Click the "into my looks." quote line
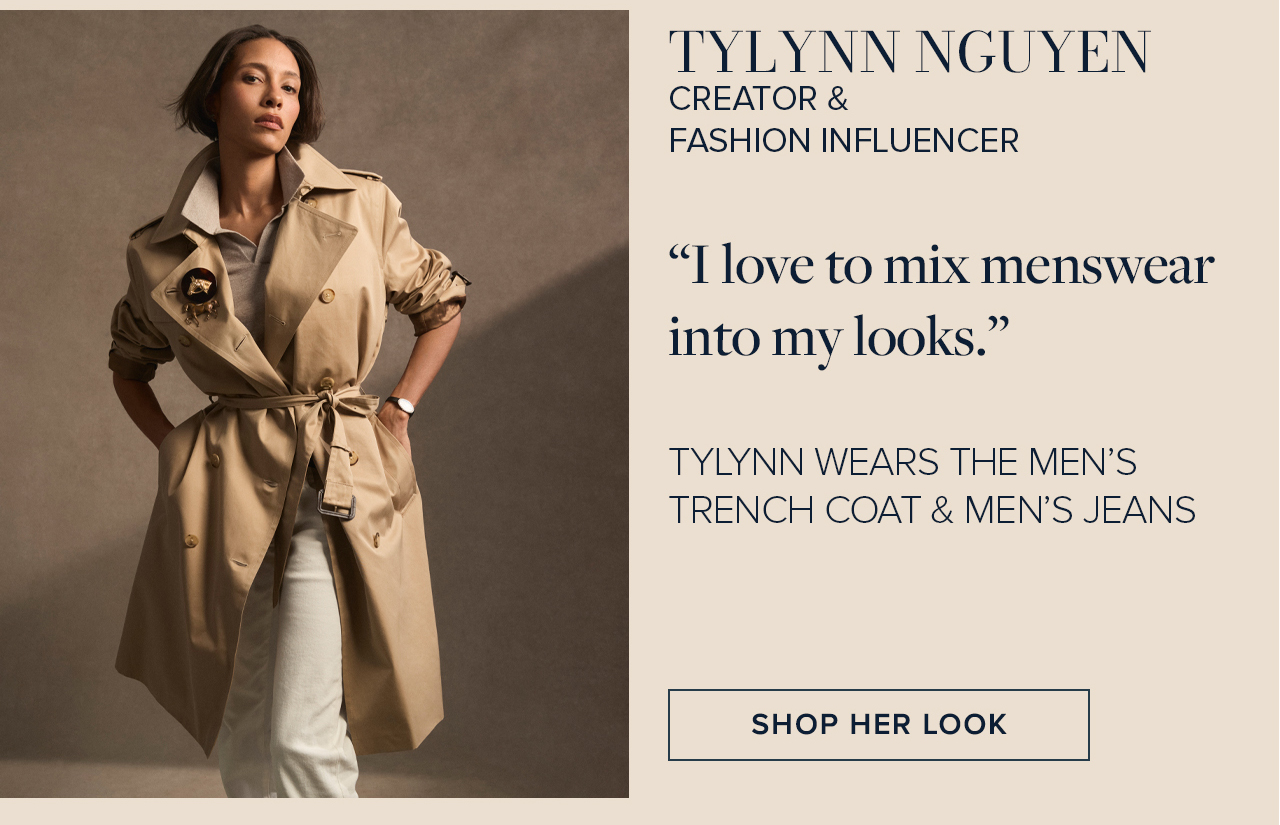The height and width of the screenshot is (825, 1280). pyautogui.click(x=839, y=337)
